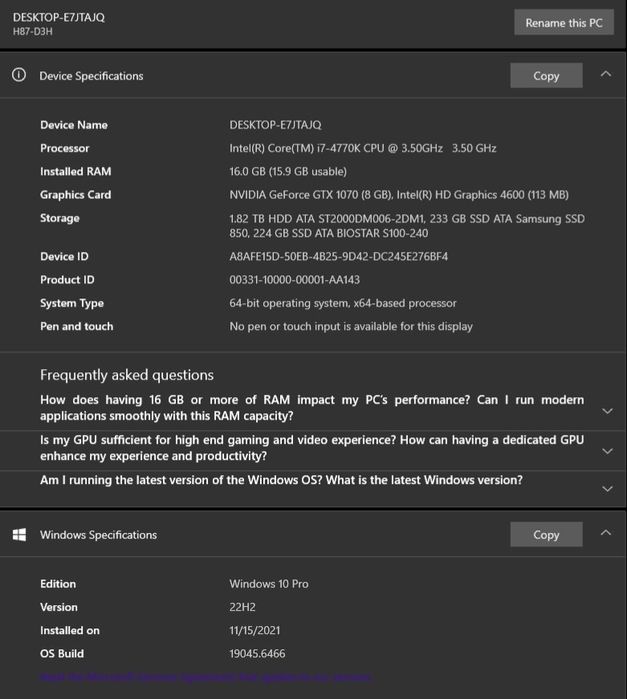
Task: Click the Edition label
Action: (x=58, y=584)
